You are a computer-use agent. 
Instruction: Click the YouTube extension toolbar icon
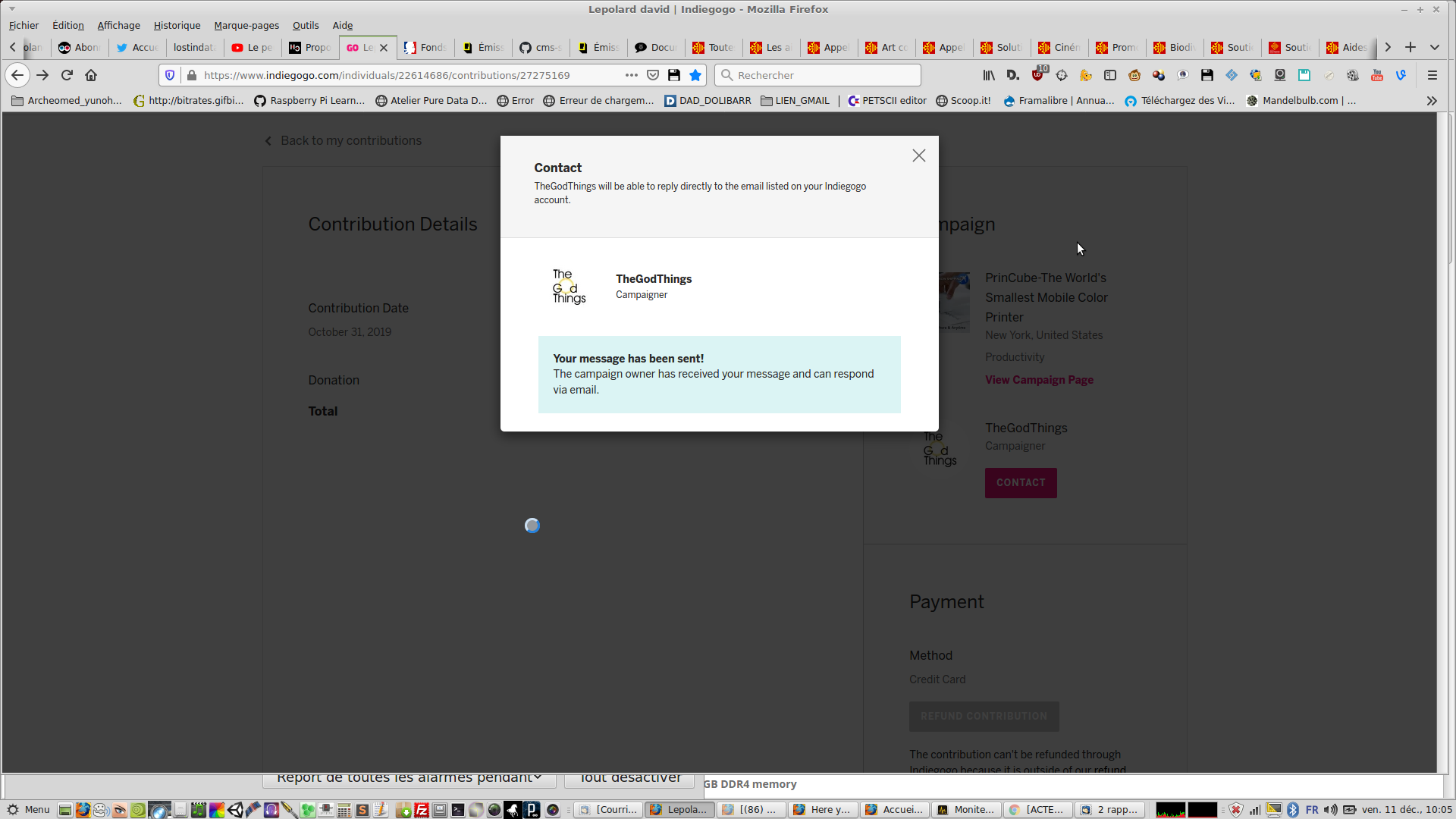click(1377, 75)
